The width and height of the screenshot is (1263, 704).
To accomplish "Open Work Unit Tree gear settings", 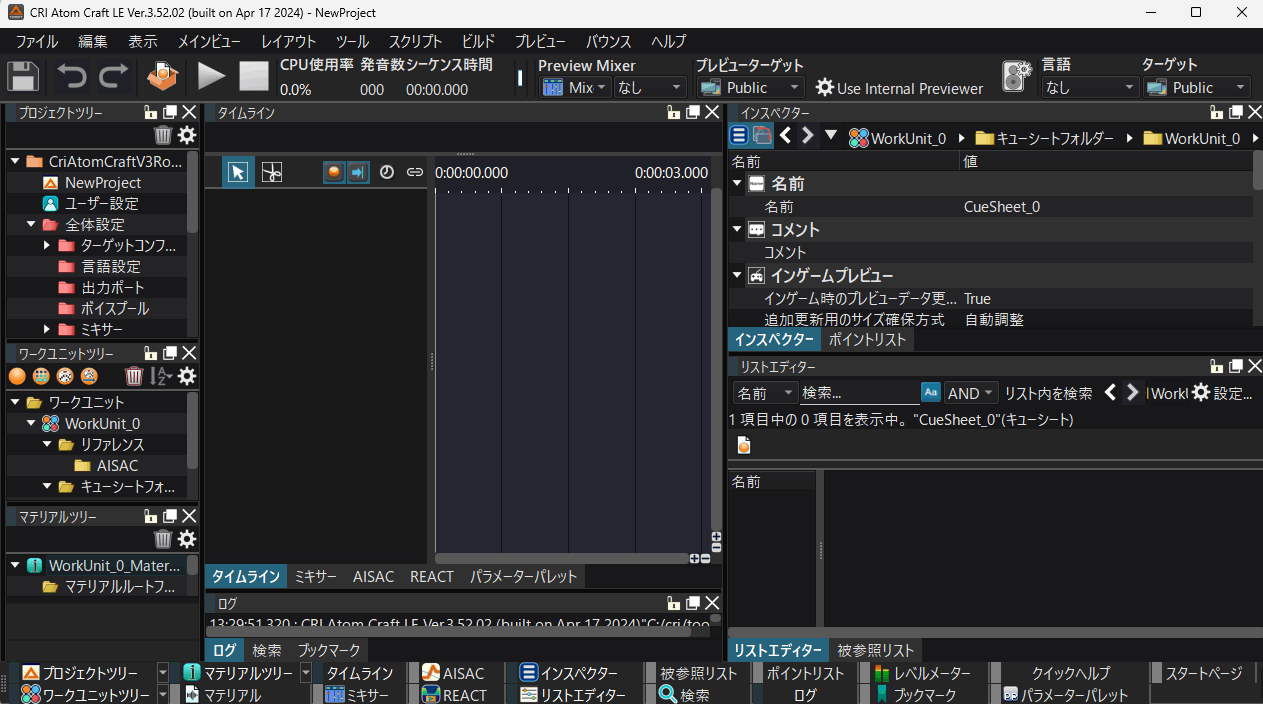I will [187, 376].
